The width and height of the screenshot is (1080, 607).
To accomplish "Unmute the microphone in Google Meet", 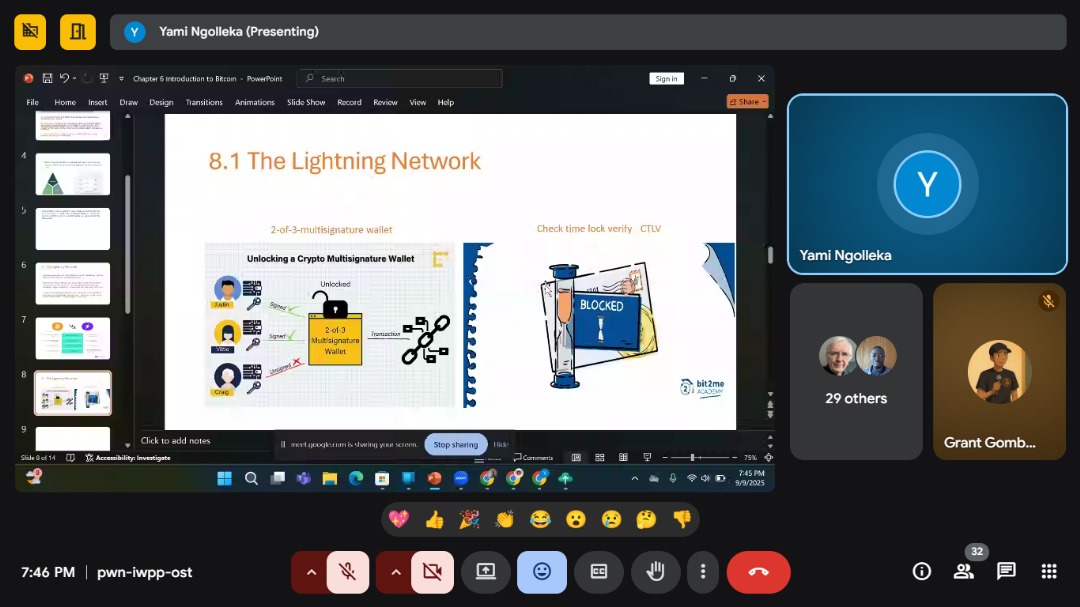I will click(x=345, y=571).
